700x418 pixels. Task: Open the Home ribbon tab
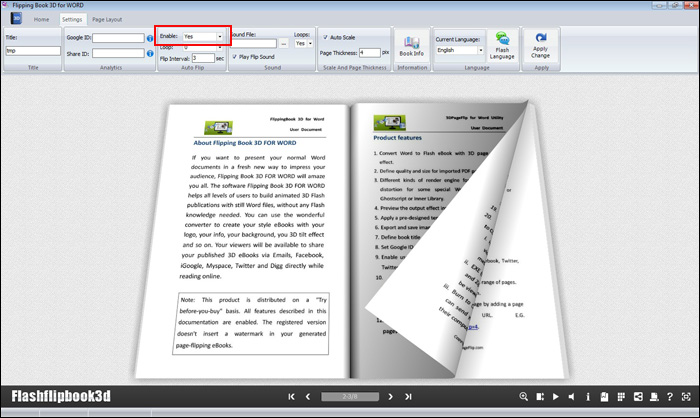click(42, 20)
